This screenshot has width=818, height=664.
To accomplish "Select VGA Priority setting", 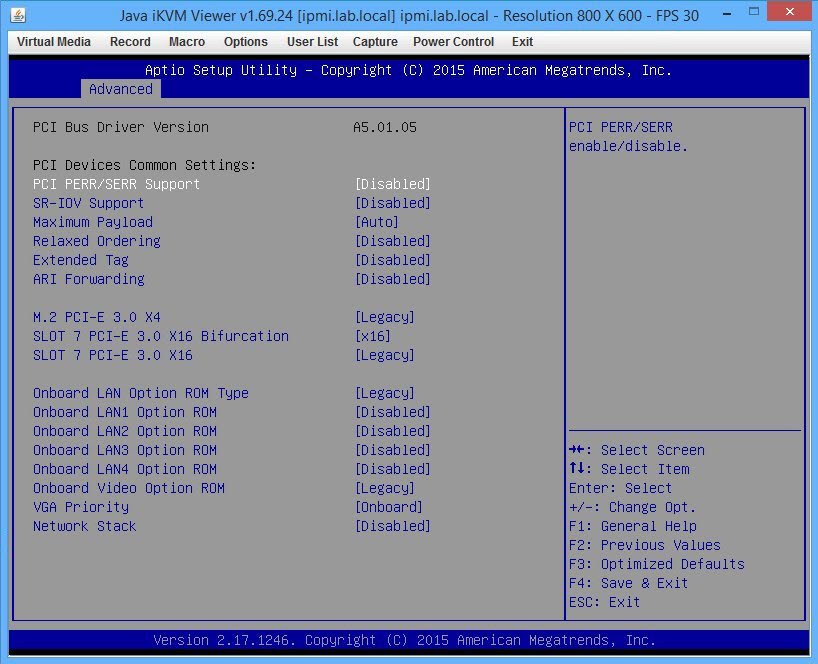I will click(x=81, y=507).
